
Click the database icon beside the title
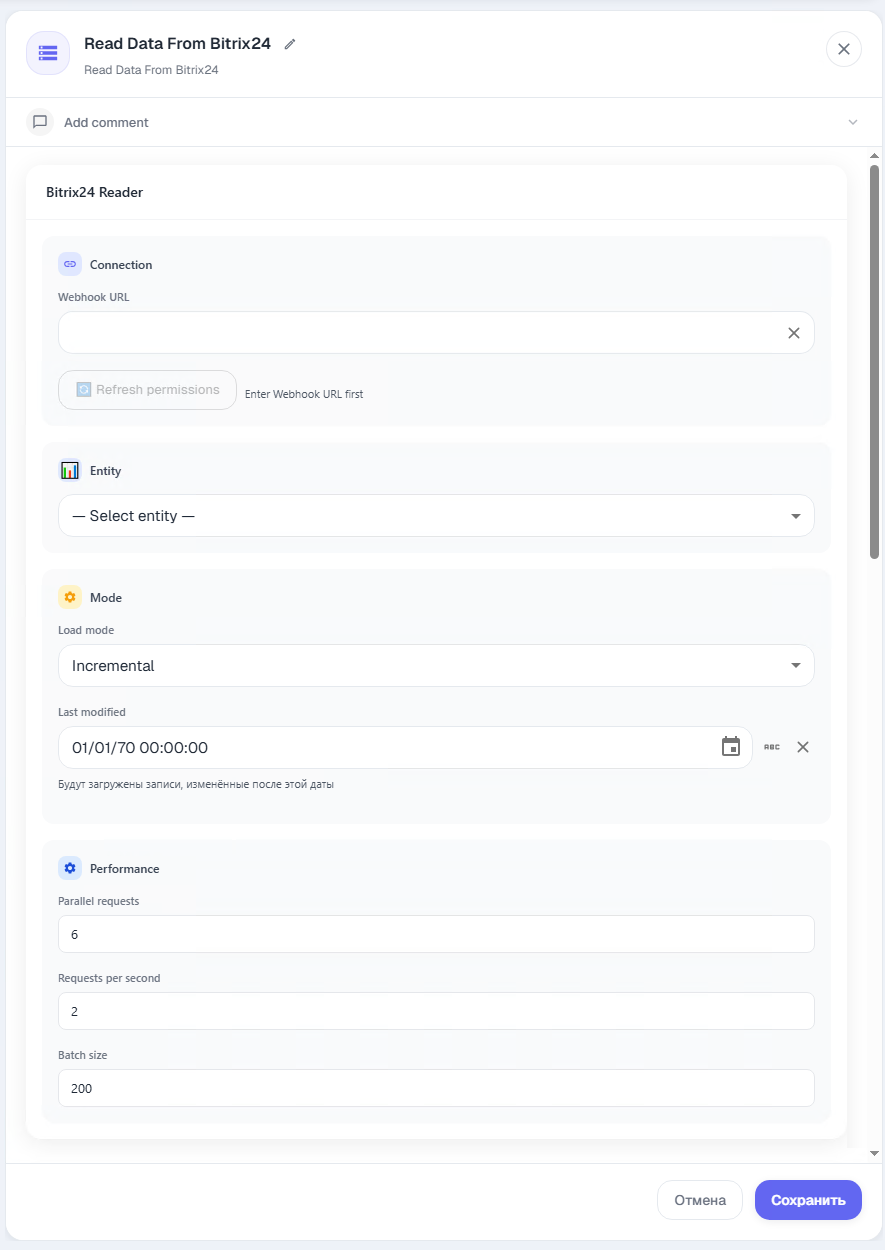(48, 53)
